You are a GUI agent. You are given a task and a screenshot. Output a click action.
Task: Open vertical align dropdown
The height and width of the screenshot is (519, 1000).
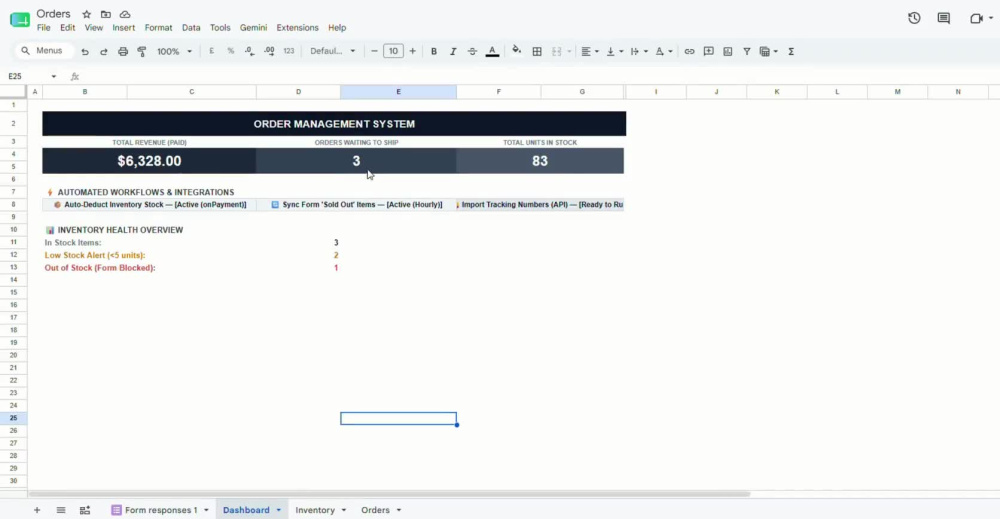[614, 51]
